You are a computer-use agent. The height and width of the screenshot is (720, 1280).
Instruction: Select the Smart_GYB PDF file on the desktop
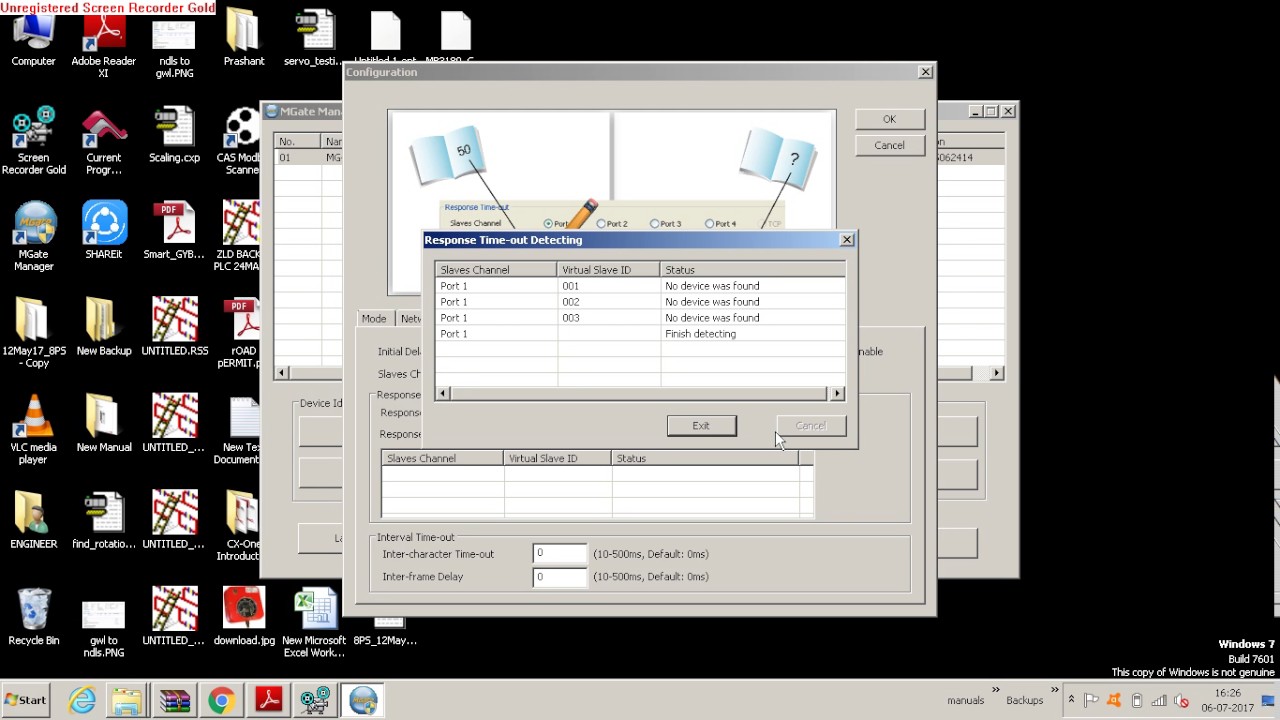[x=174, y=231]
